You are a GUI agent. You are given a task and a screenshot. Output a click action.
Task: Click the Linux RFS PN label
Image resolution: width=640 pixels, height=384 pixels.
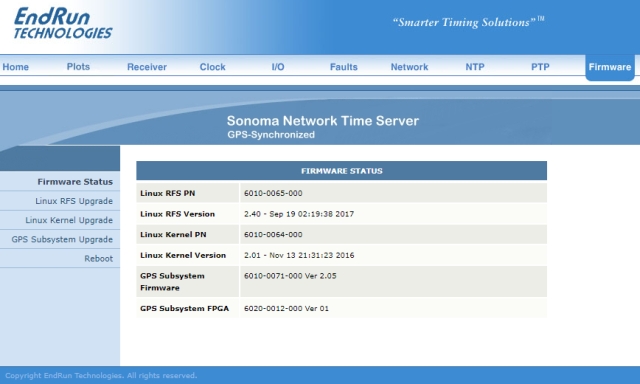(x=168, y=193)
